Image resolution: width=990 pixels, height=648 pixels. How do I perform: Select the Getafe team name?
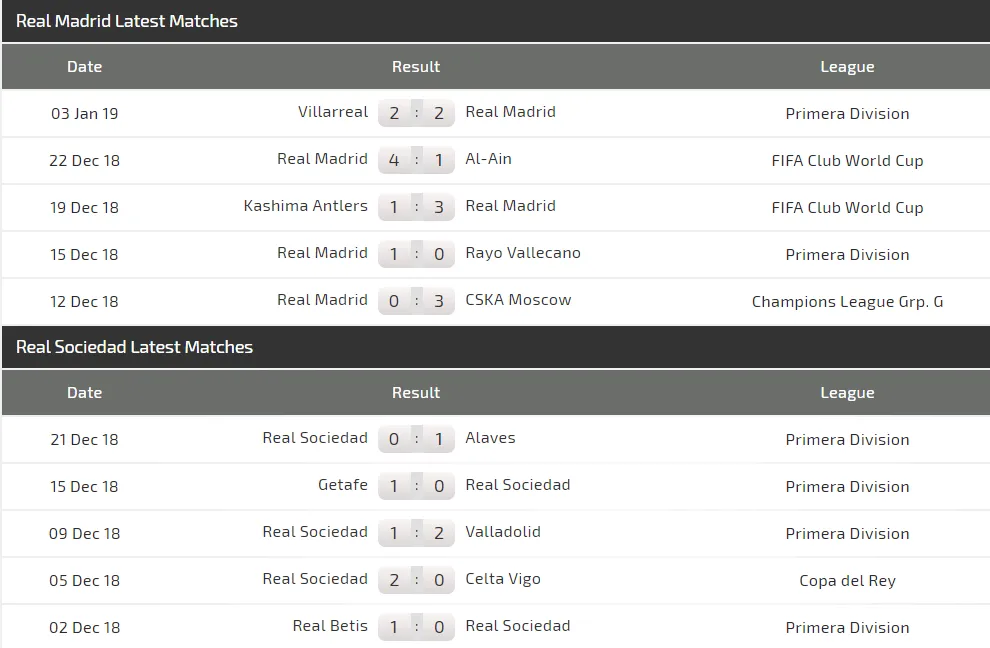343,485
